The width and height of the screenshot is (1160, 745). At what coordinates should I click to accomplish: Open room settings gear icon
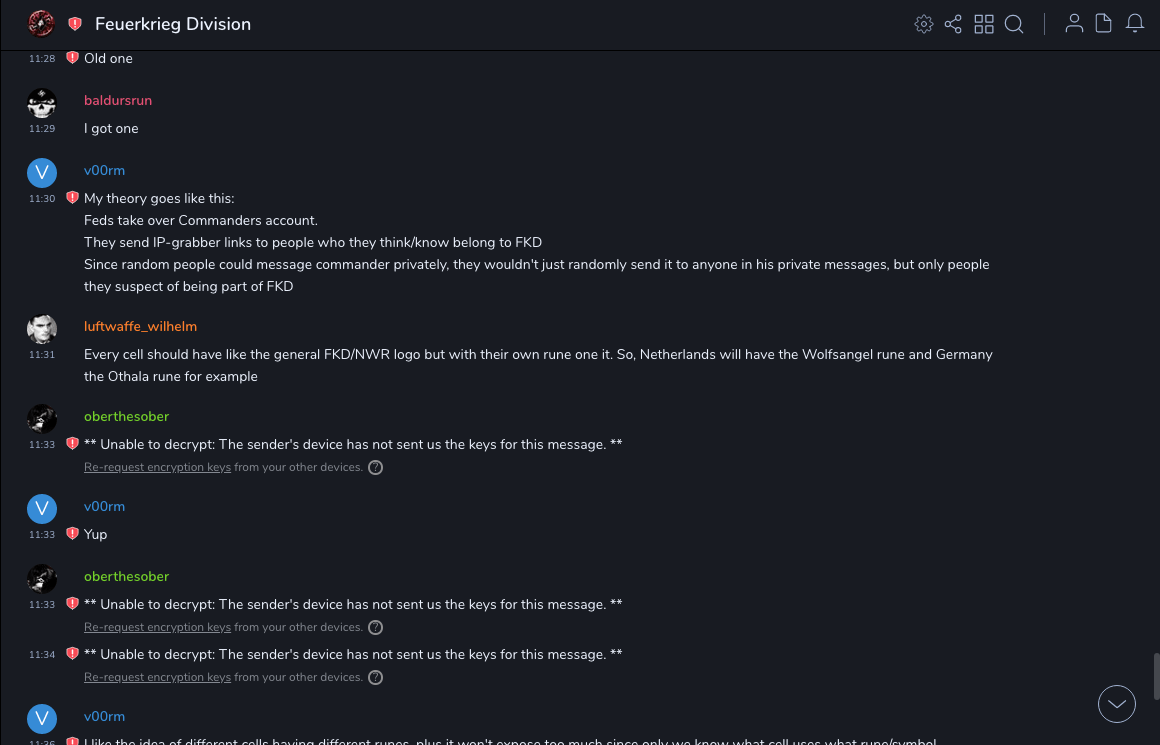924,24
